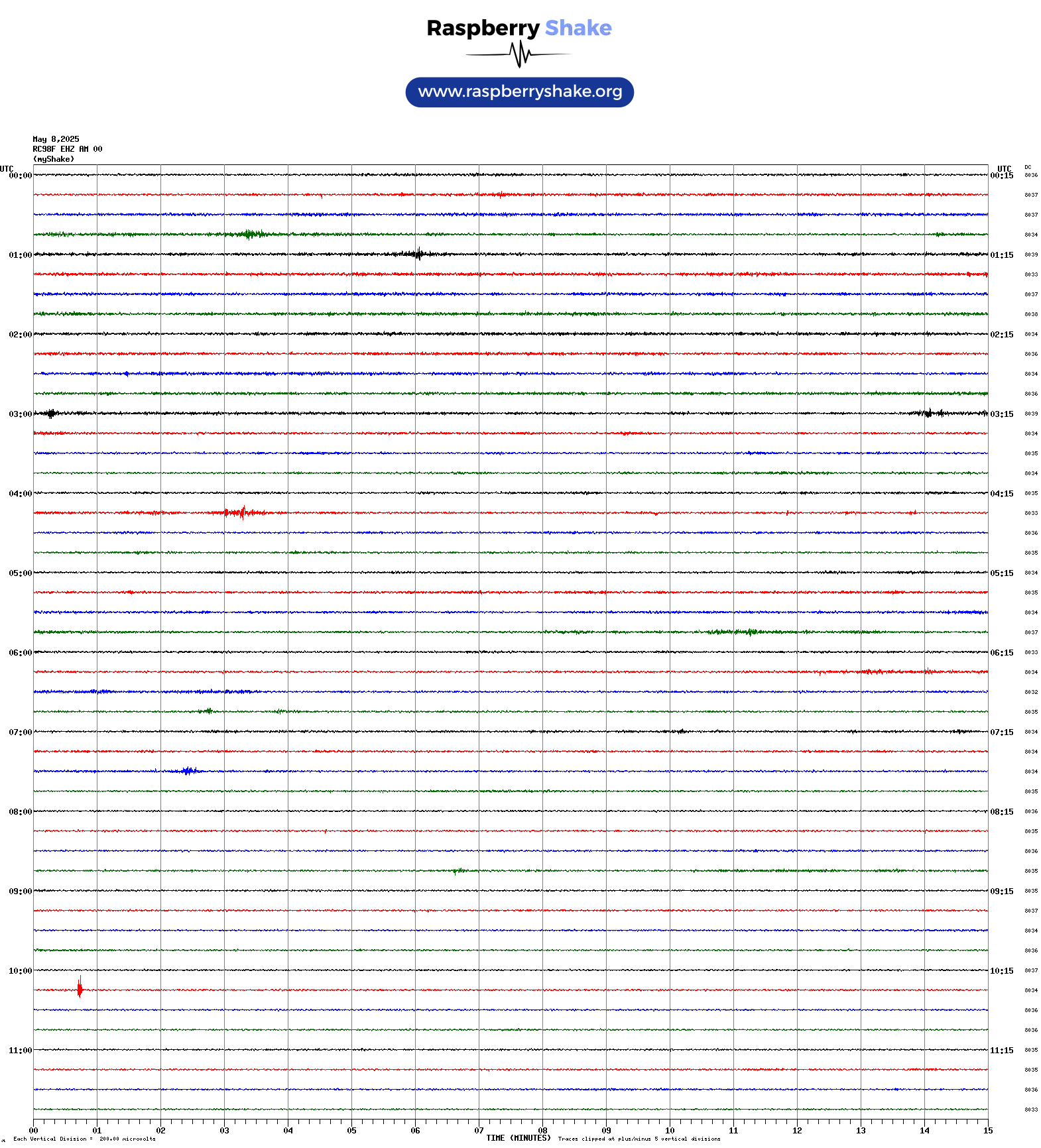Select station label RC98F EHZ AM 00
The image size is (1041, 1148).
tap(68, 149)
